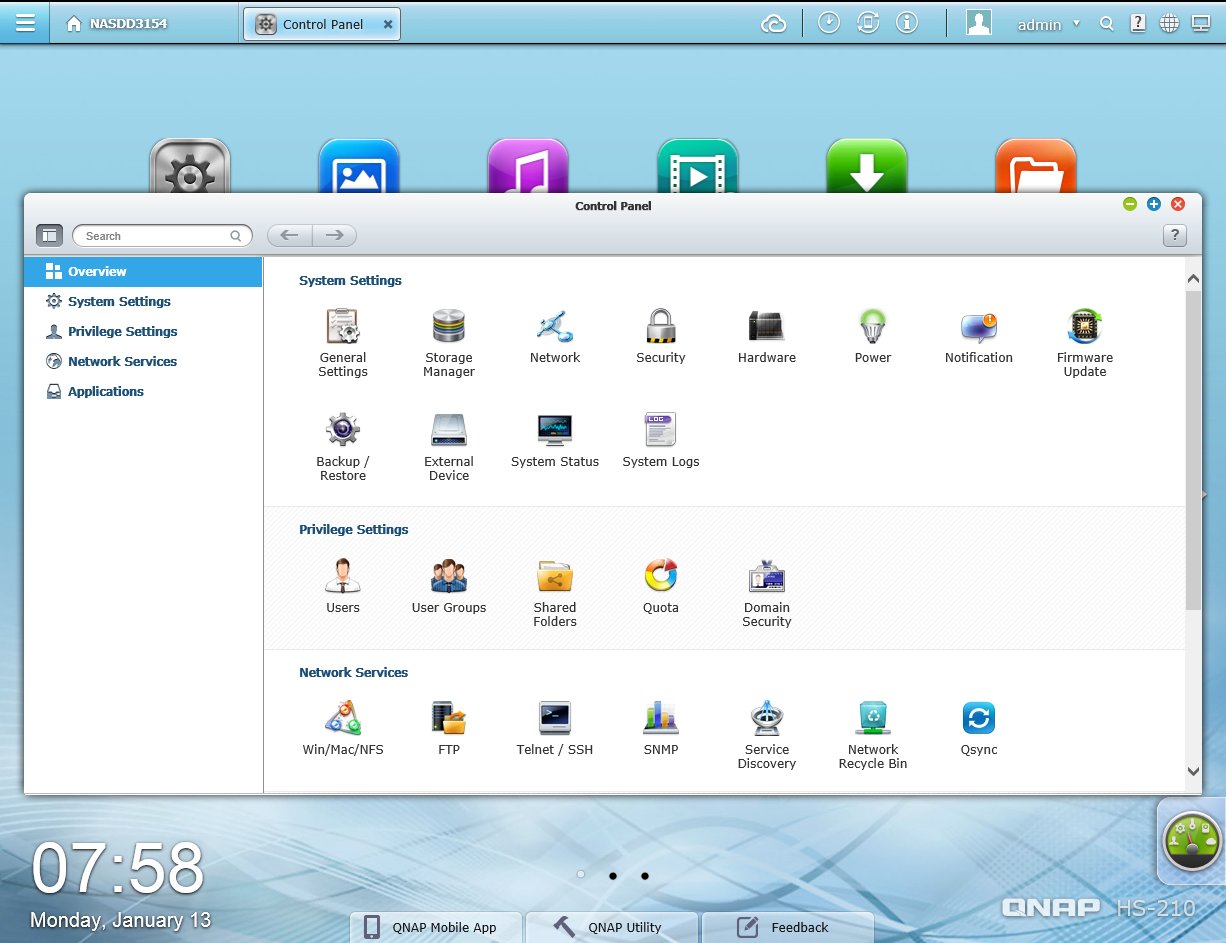This screenshot has height=943, width=1226.
Task: Select Privilege Settings in sidebar
Action: click(143, 331)
